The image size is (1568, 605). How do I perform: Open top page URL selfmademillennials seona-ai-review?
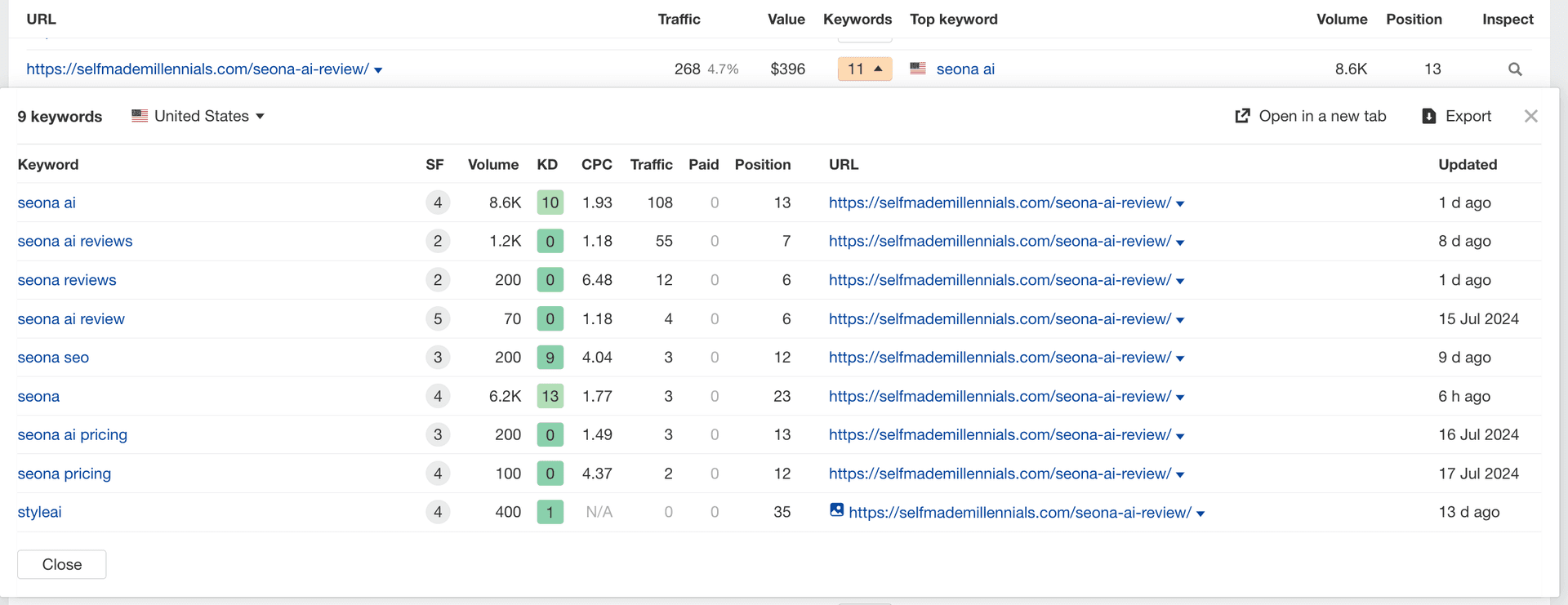click(198, 69)
